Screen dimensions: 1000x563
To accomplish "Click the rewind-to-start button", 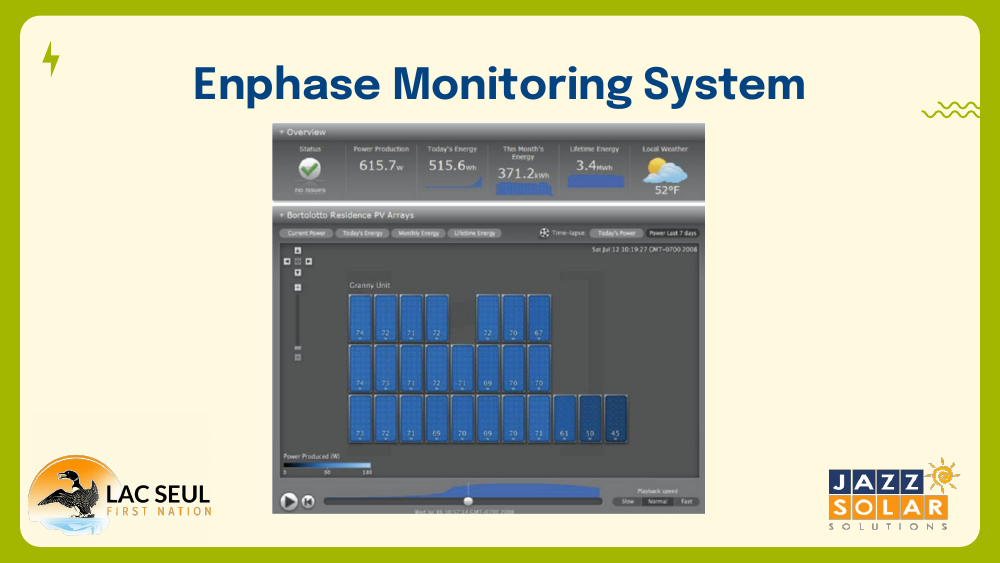I will [x=308, y=502].
